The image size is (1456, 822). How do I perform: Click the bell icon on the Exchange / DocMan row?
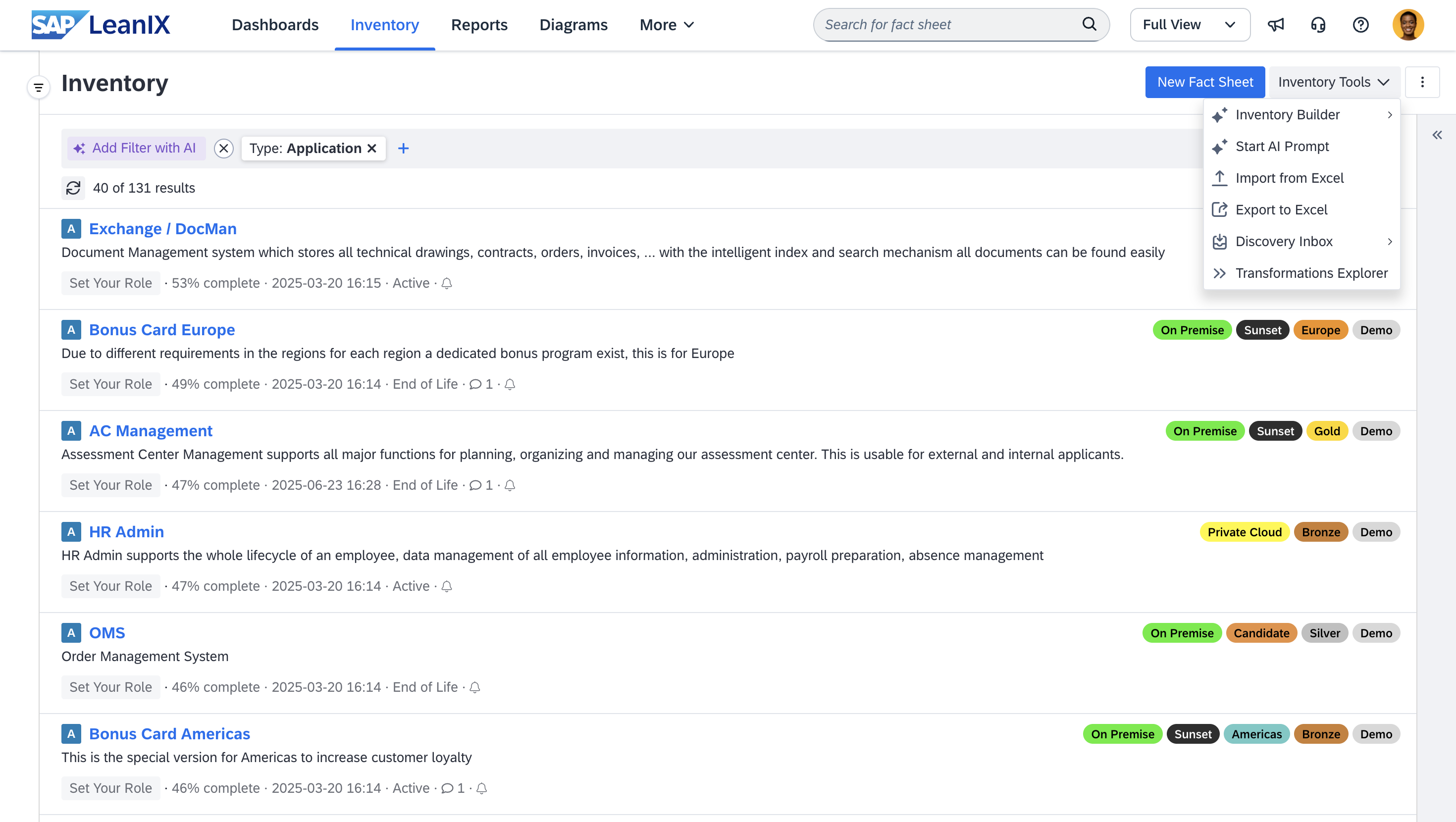click(x=447, y=283)
